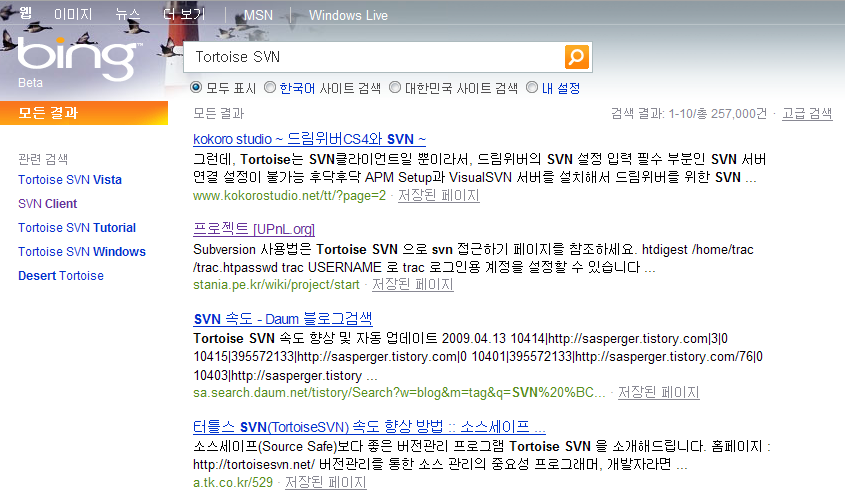Viewport: 845px width, 503px height.
Task: Open the 프로젝트 [UPnL.org] result
Action: click(x=254, y=229)
